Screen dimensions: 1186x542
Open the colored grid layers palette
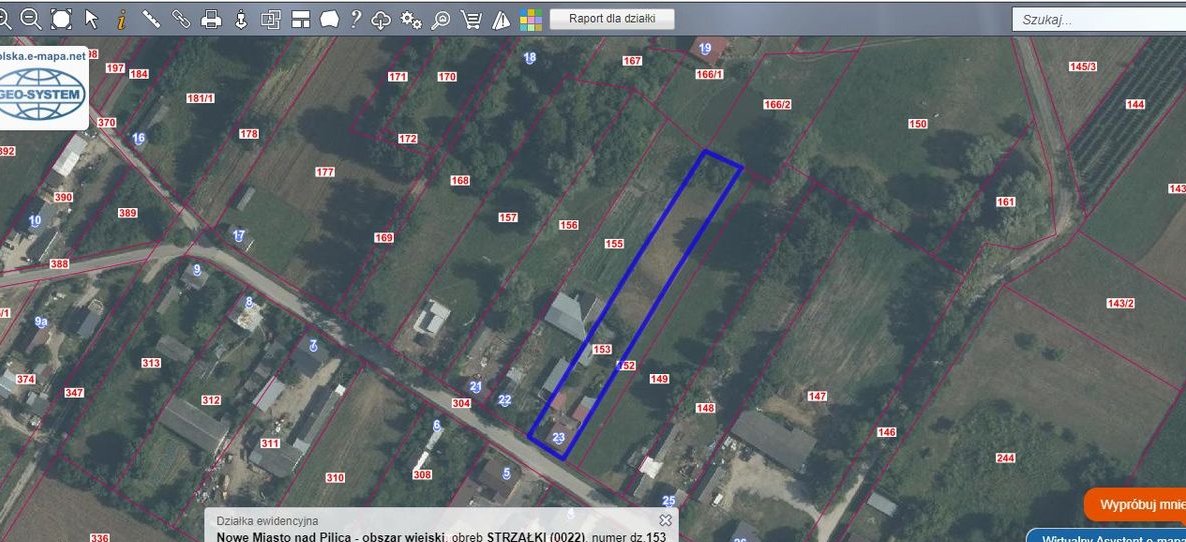click(531, 19)
